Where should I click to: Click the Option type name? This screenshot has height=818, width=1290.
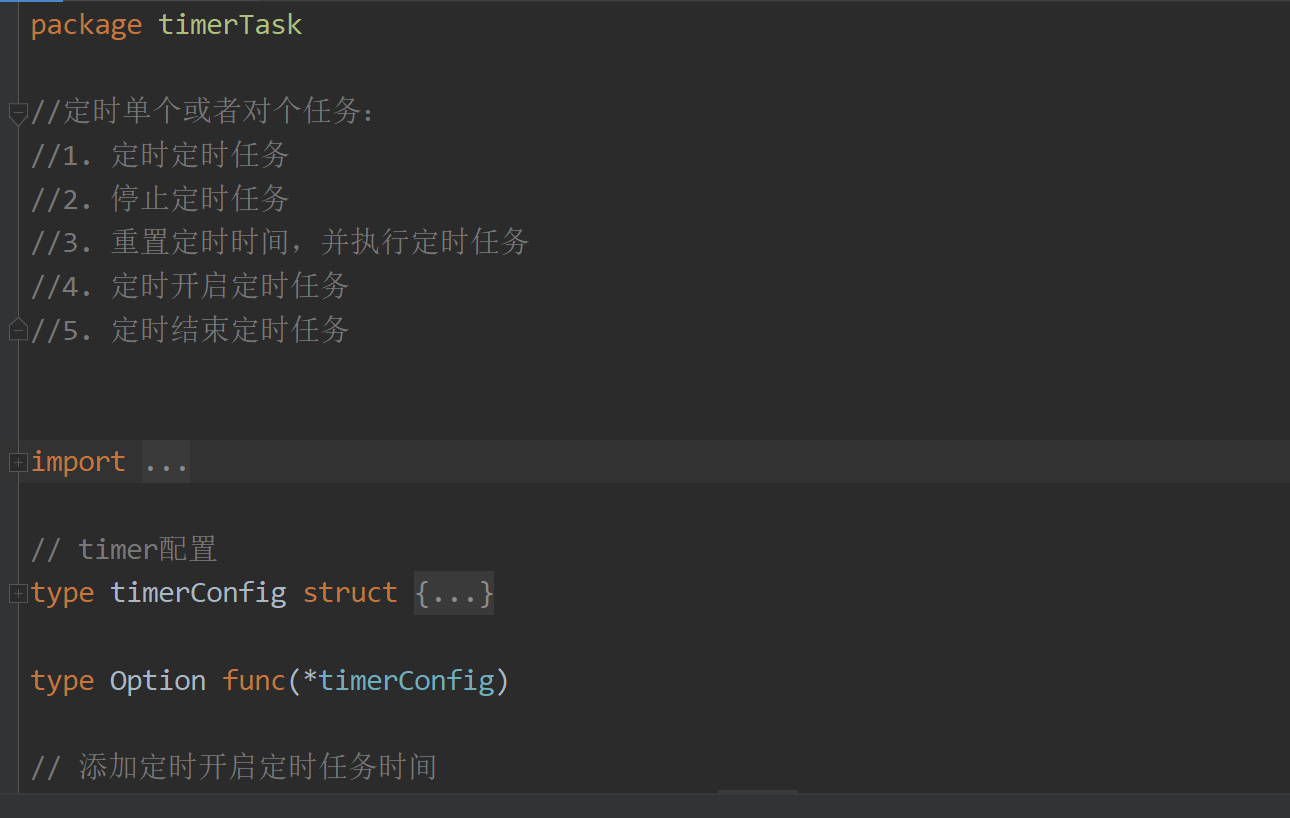(158, 681)
